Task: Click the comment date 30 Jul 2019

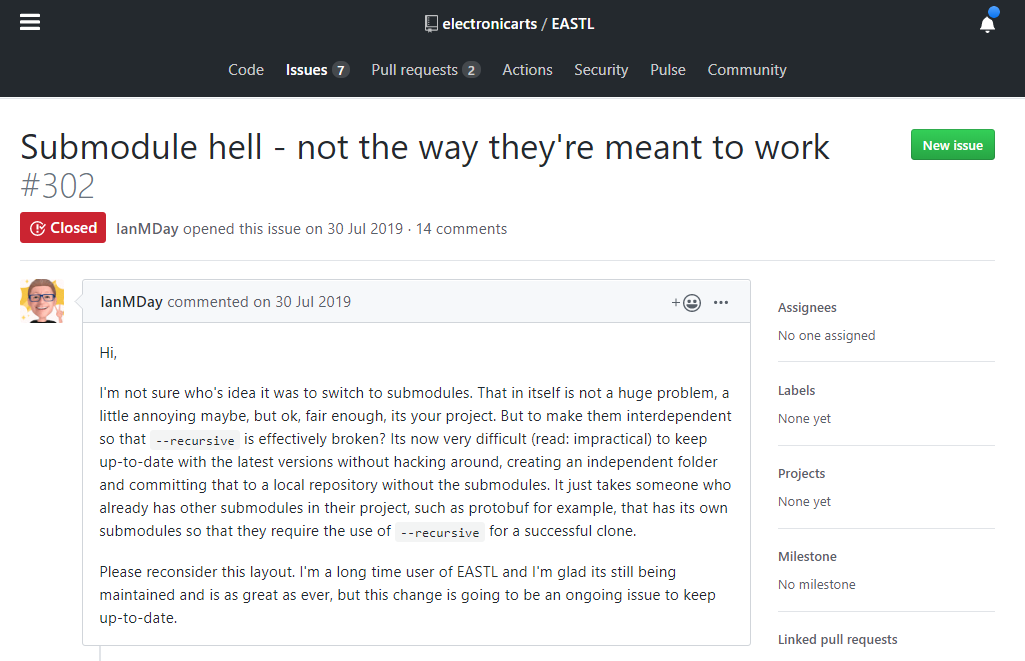Action: pos(312,302)
